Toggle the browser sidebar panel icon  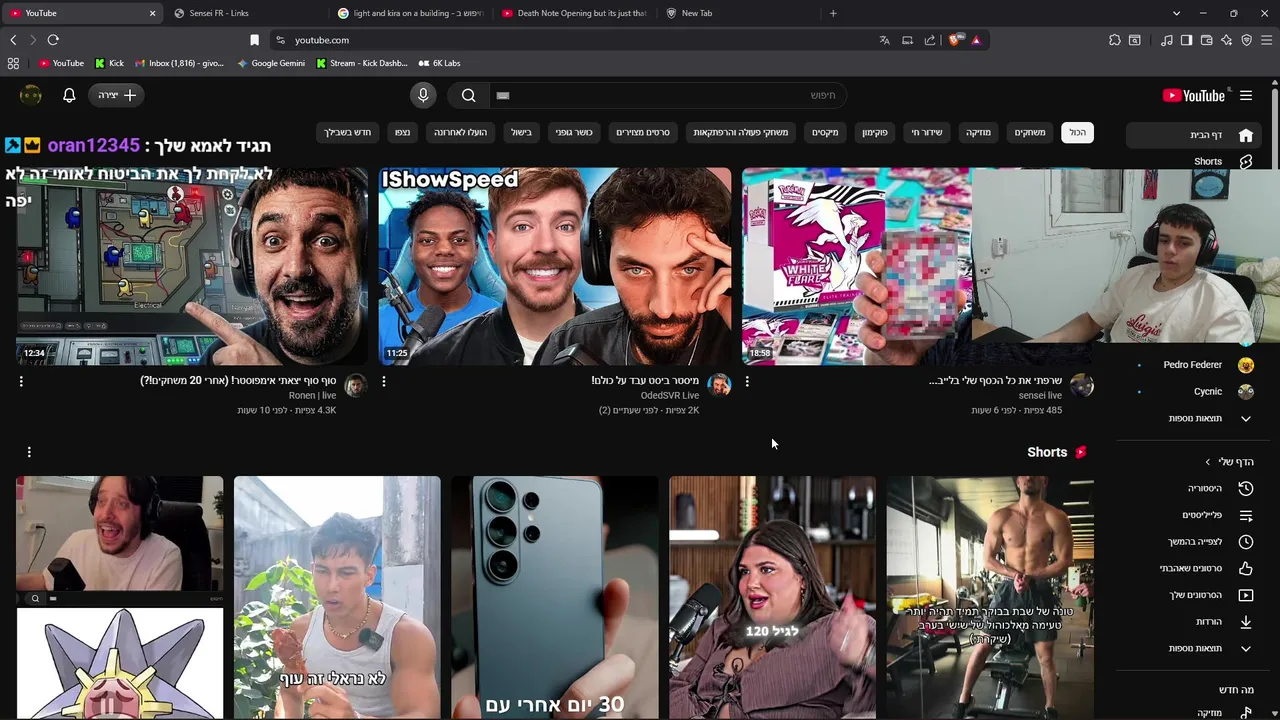[1186, 40]
